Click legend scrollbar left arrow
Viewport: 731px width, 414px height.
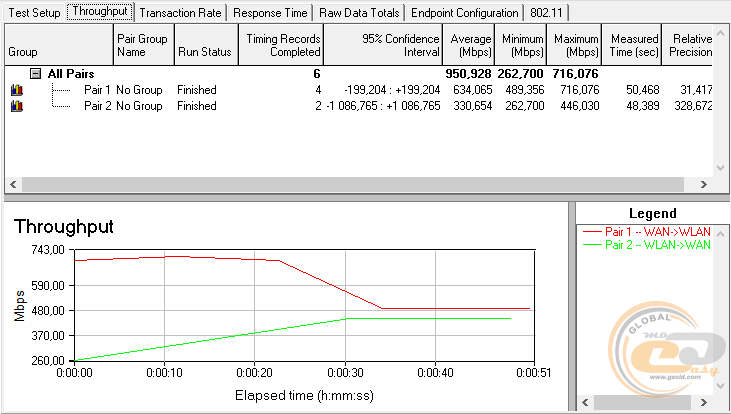click(586, 402)
